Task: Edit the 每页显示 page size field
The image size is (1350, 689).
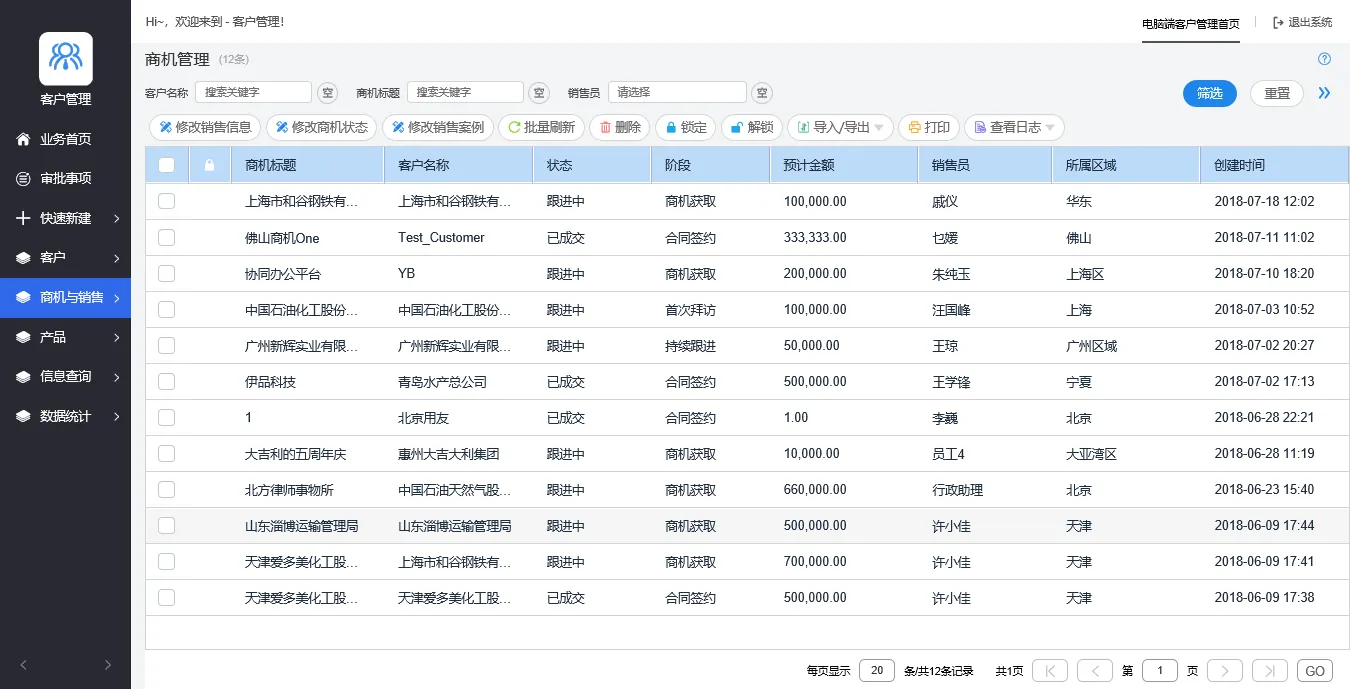Action: click(x=877, y=670)
